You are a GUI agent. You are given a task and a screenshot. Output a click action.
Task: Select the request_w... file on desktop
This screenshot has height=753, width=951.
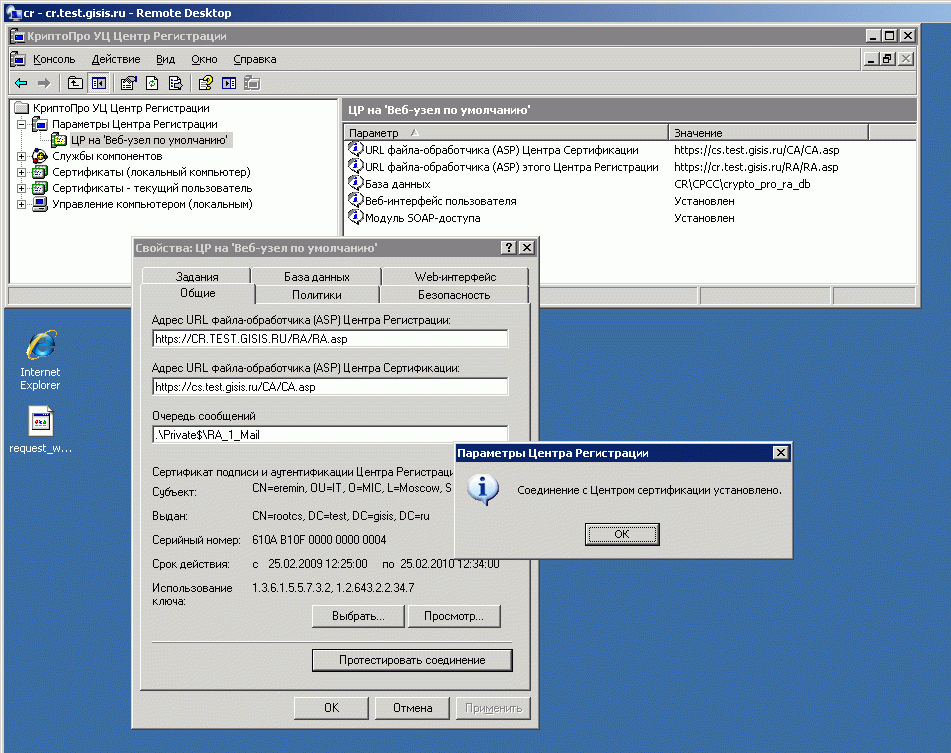coord(40,430)
